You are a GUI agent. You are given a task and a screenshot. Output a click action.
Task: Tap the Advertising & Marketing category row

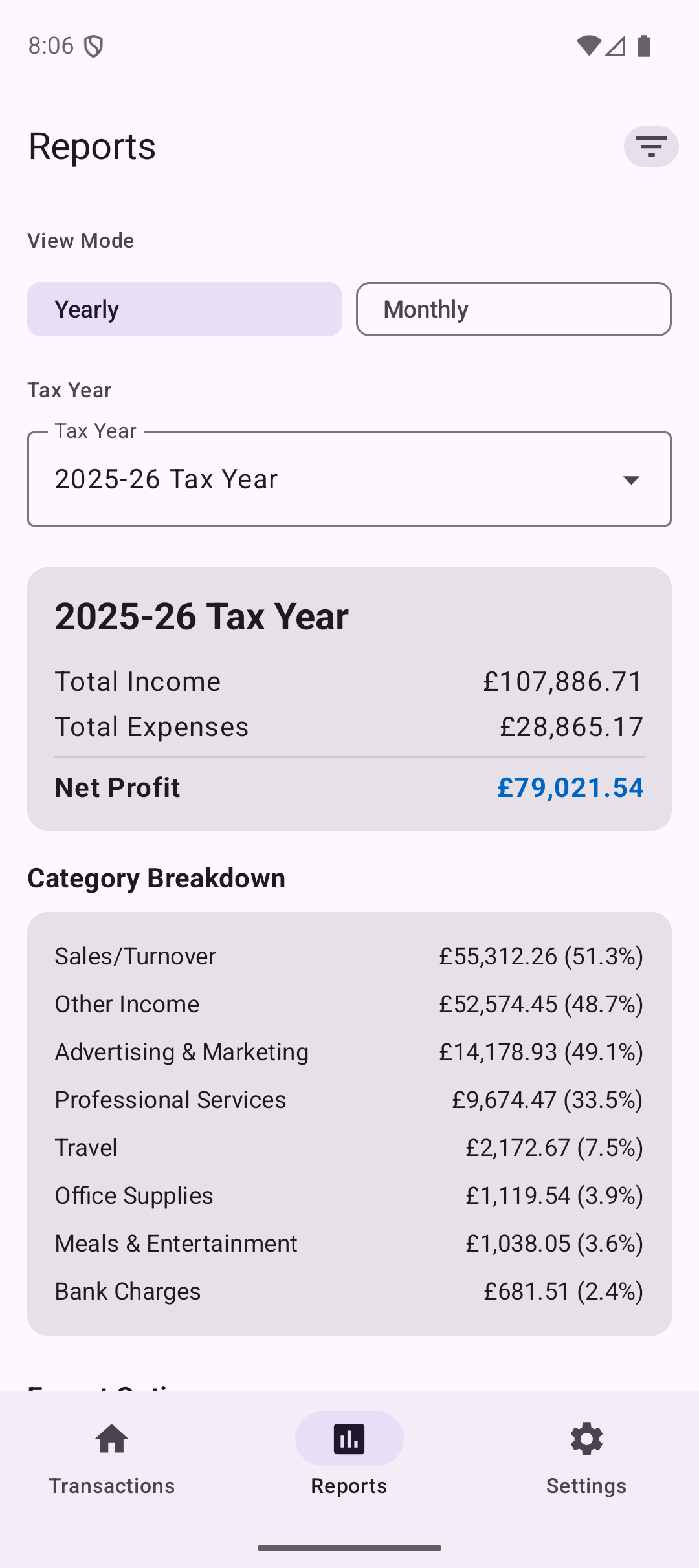tap(349, 1052)
